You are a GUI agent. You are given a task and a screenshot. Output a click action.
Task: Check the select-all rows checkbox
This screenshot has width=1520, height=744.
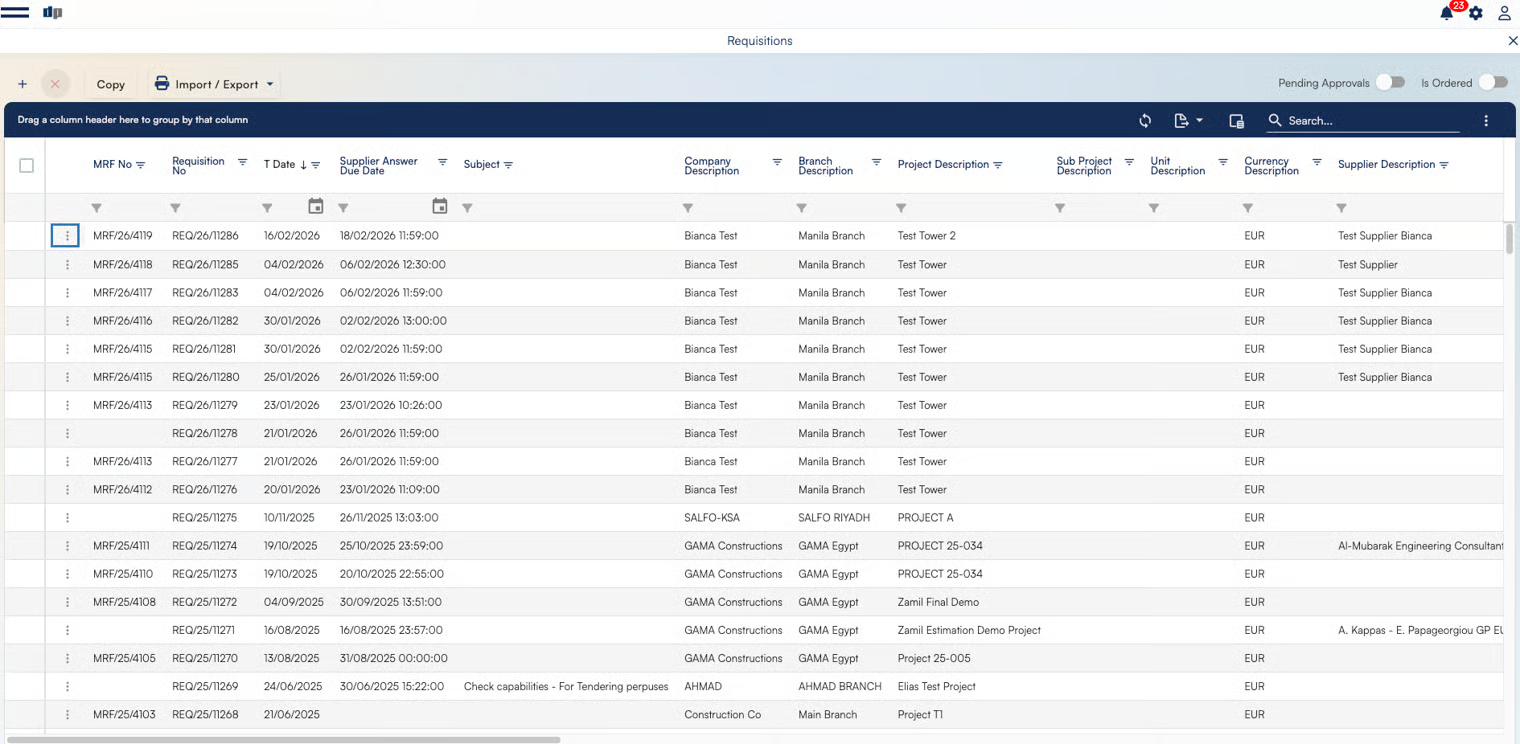[27, 165]
